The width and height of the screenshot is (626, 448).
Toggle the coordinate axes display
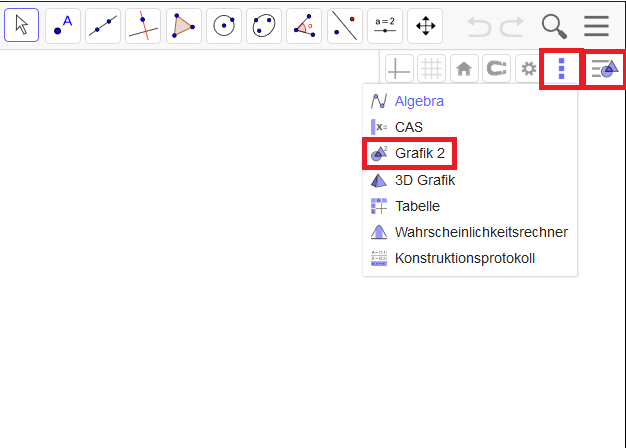click(399, 69)
